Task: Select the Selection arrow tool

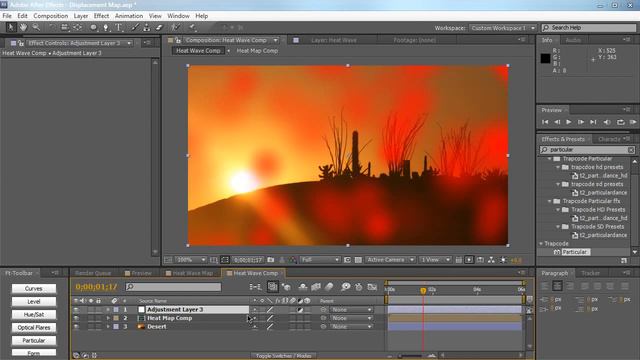Action: 11,27
